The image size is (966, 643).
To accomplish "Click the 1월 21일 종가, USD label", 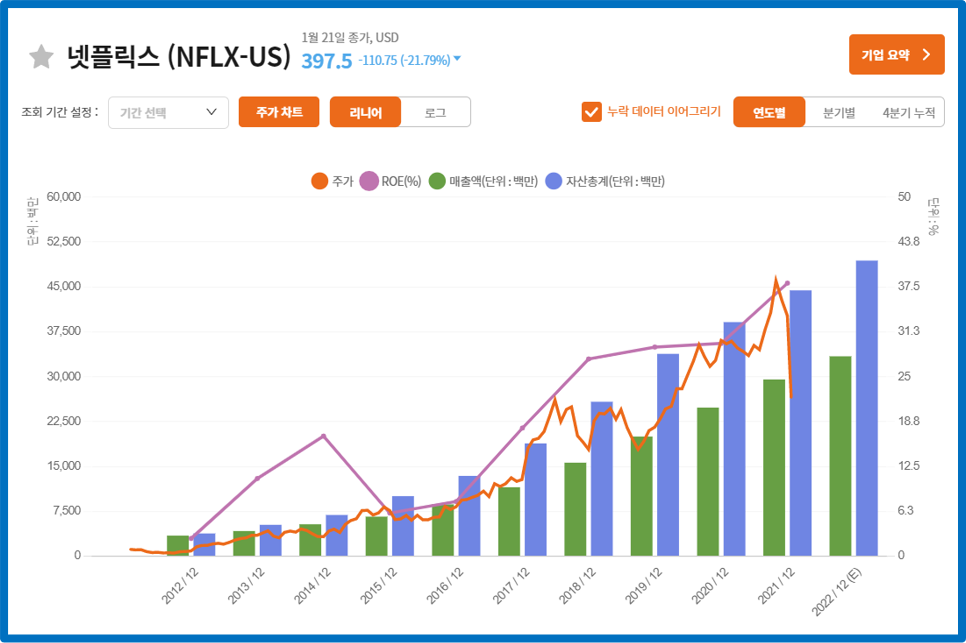I will pyautogui.click(x=350, y=38).
